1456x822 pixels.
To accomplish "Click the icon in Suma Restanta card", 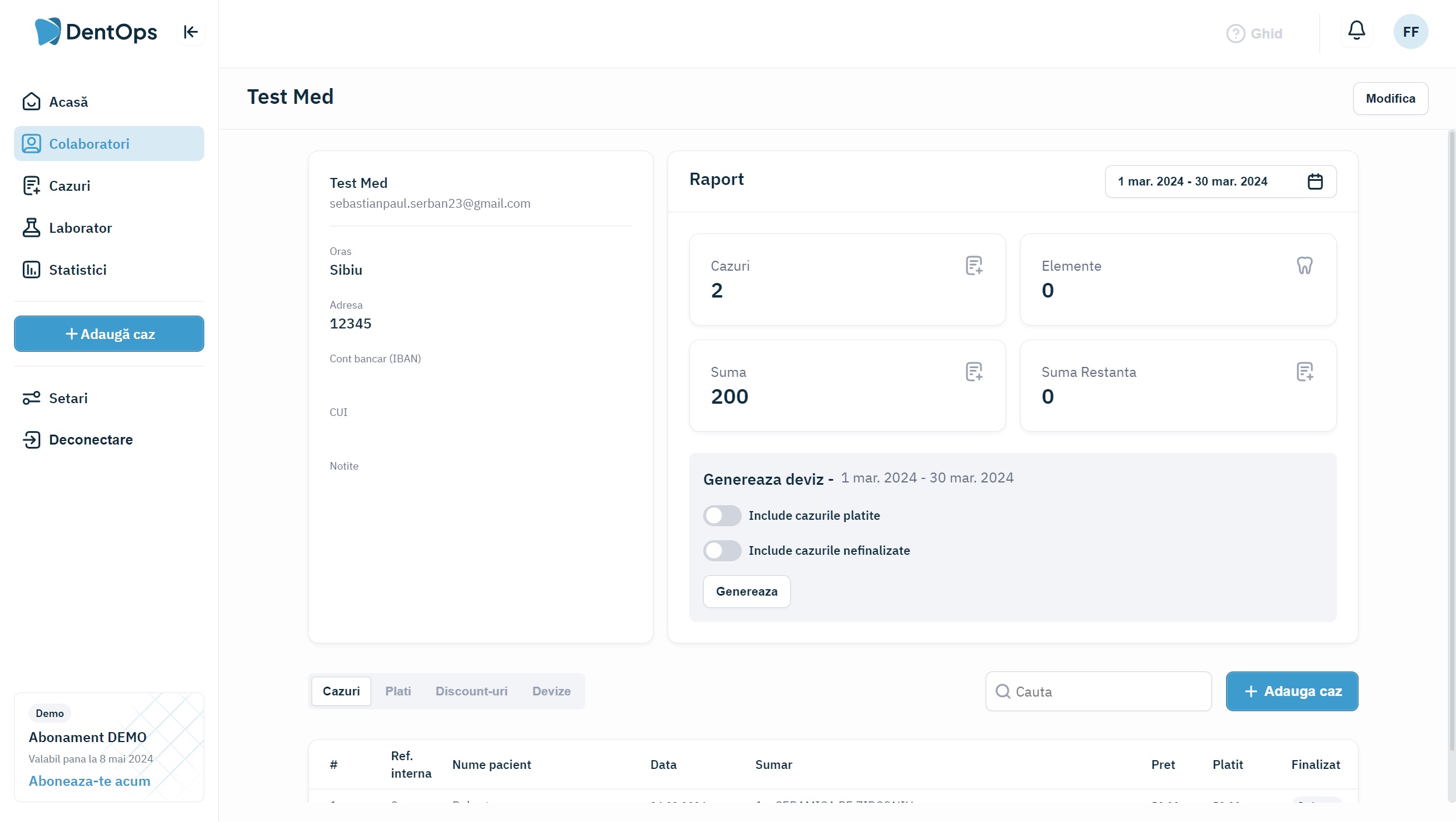I will pos(1304,372).
